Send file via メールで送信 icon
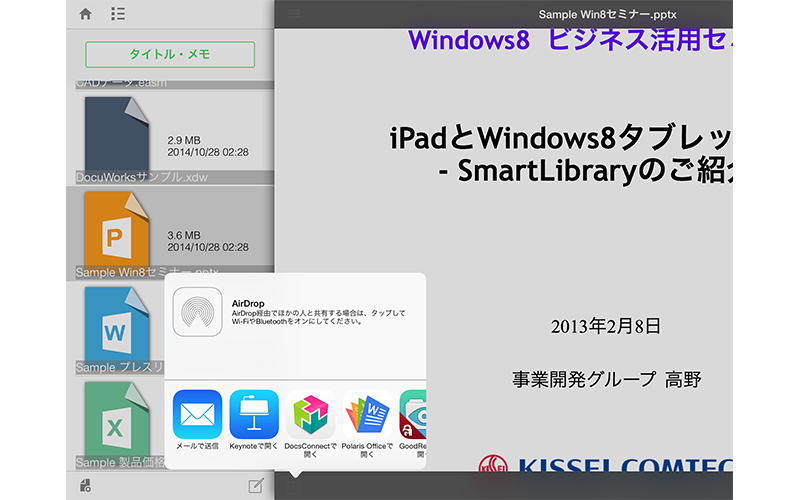 coord(197,414)
